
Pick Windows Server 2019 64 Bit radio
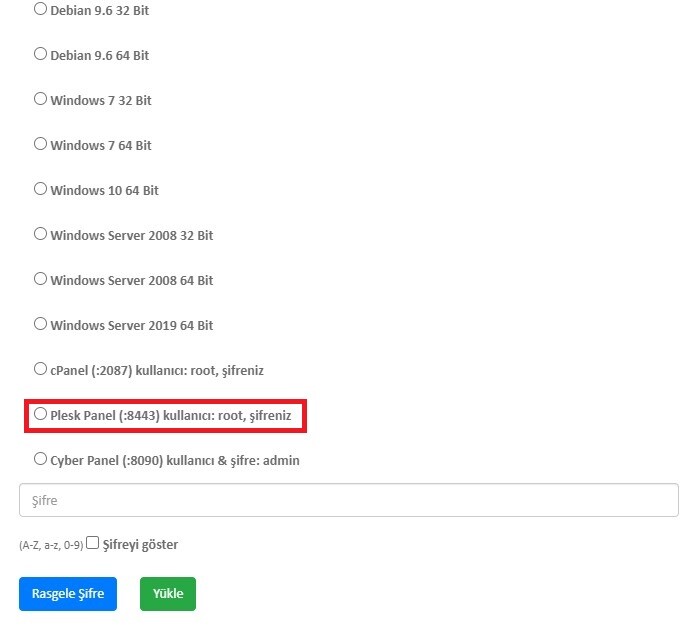pos(40,324)
